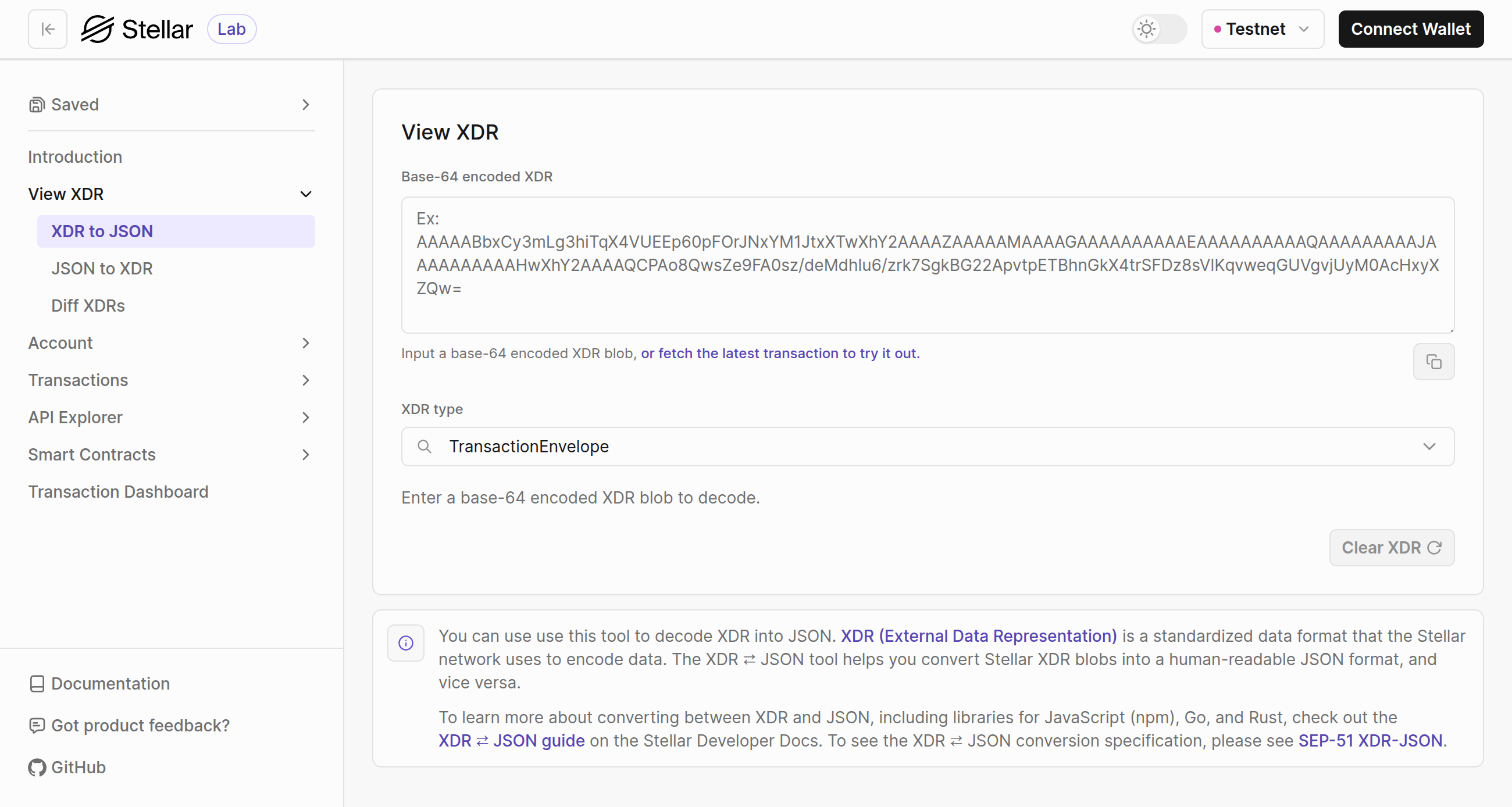Collapse the left sidebar panel
1512x807 pixels.
tap(47, 28)
